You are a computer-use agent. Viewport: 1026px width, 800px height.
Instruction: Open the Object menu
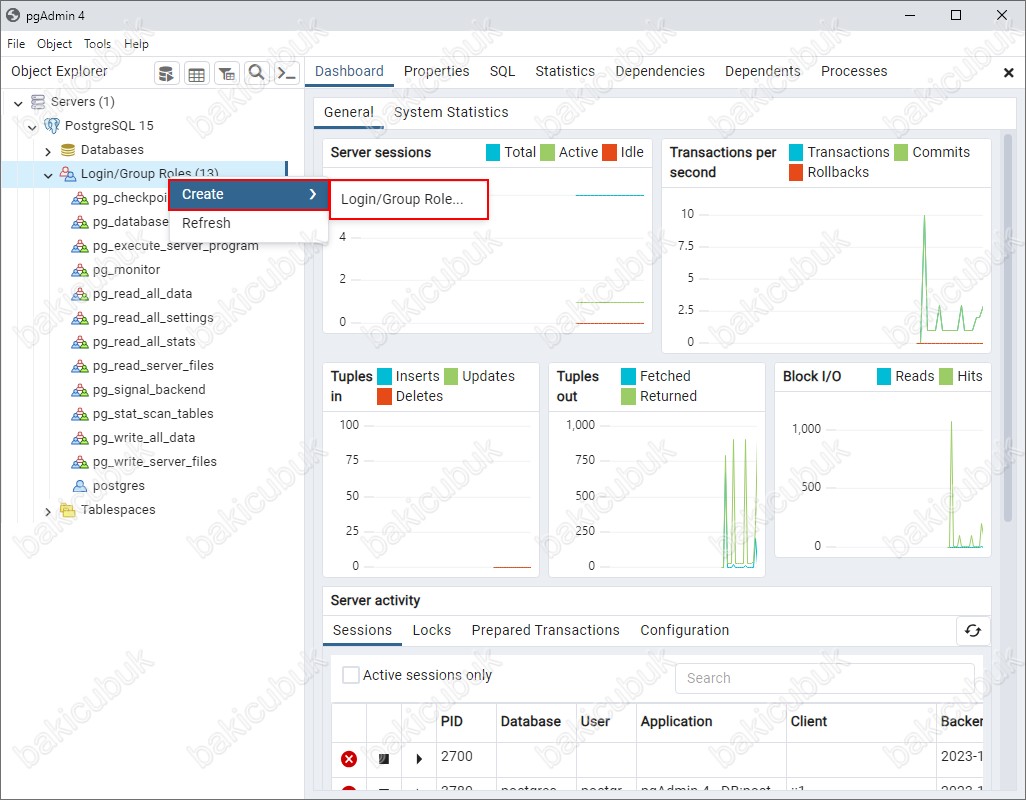coord(54,44)
